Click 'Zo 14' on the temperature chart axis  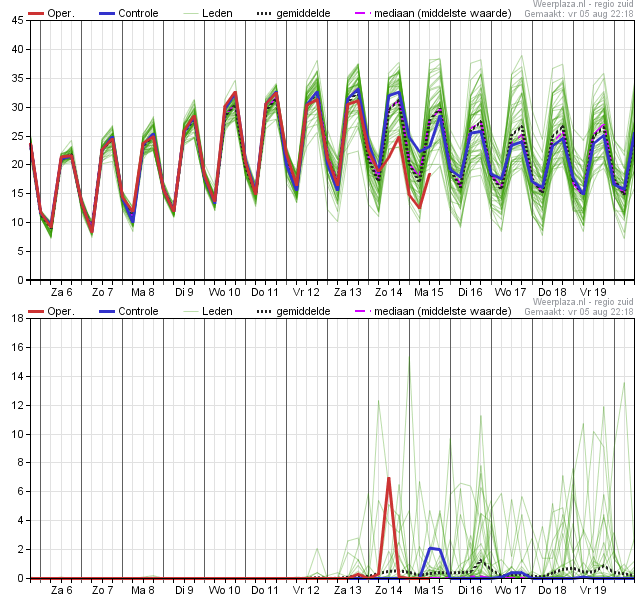pyautogui.click(x=388, y=292)
